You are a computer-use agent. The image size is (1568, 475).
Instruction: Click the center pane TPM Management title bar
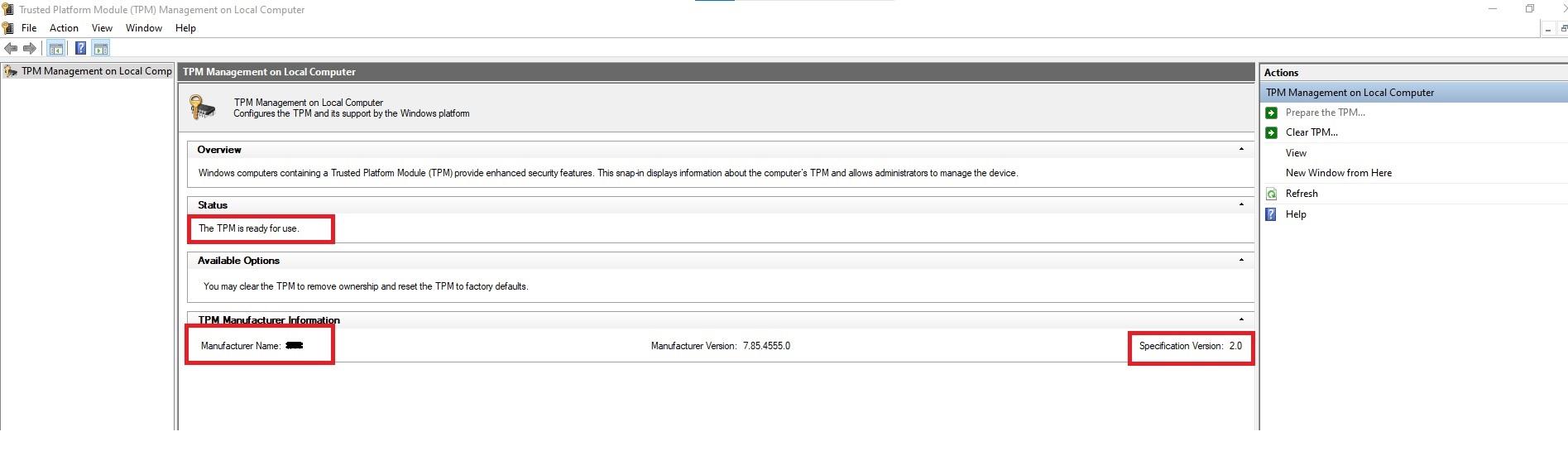click(x=716, y=72)
